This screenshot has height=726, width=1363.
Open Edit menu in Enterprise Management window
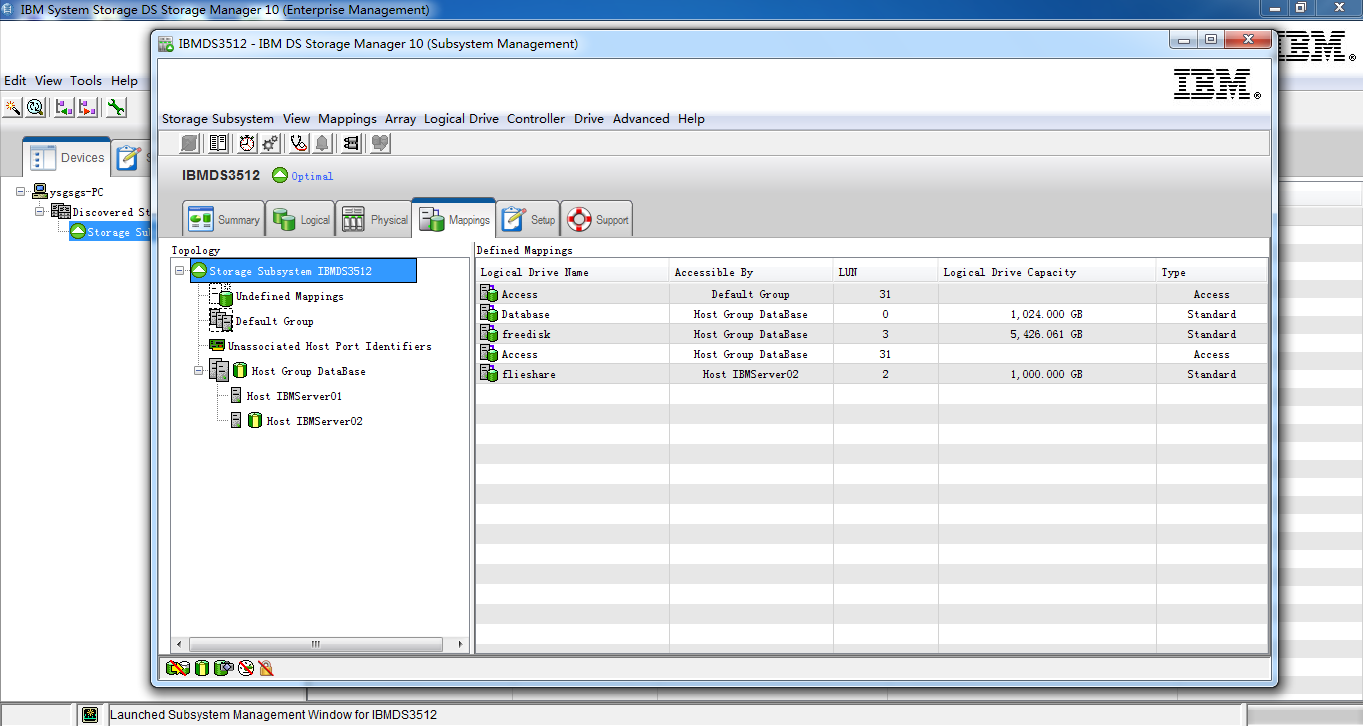click(15, 81)
